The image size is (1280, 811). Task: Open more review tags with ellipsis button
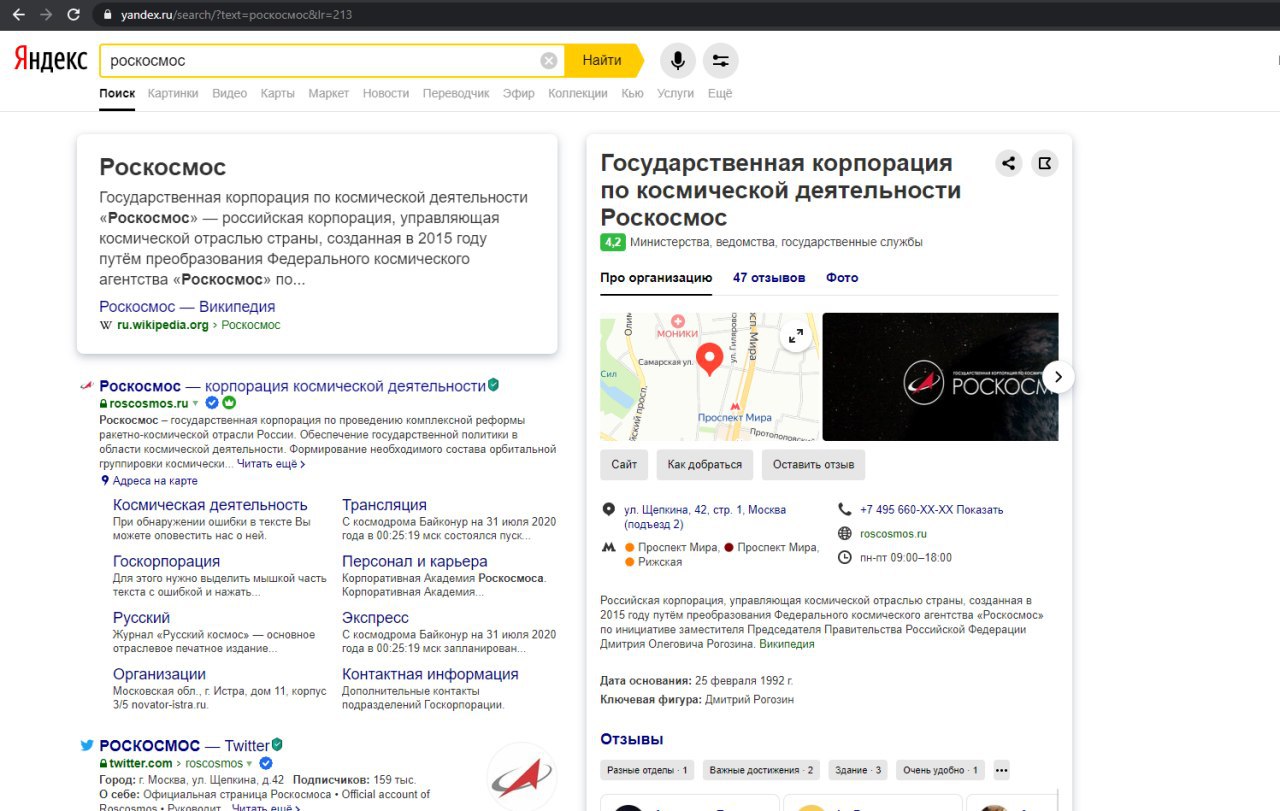click(x=1002, y=770)
